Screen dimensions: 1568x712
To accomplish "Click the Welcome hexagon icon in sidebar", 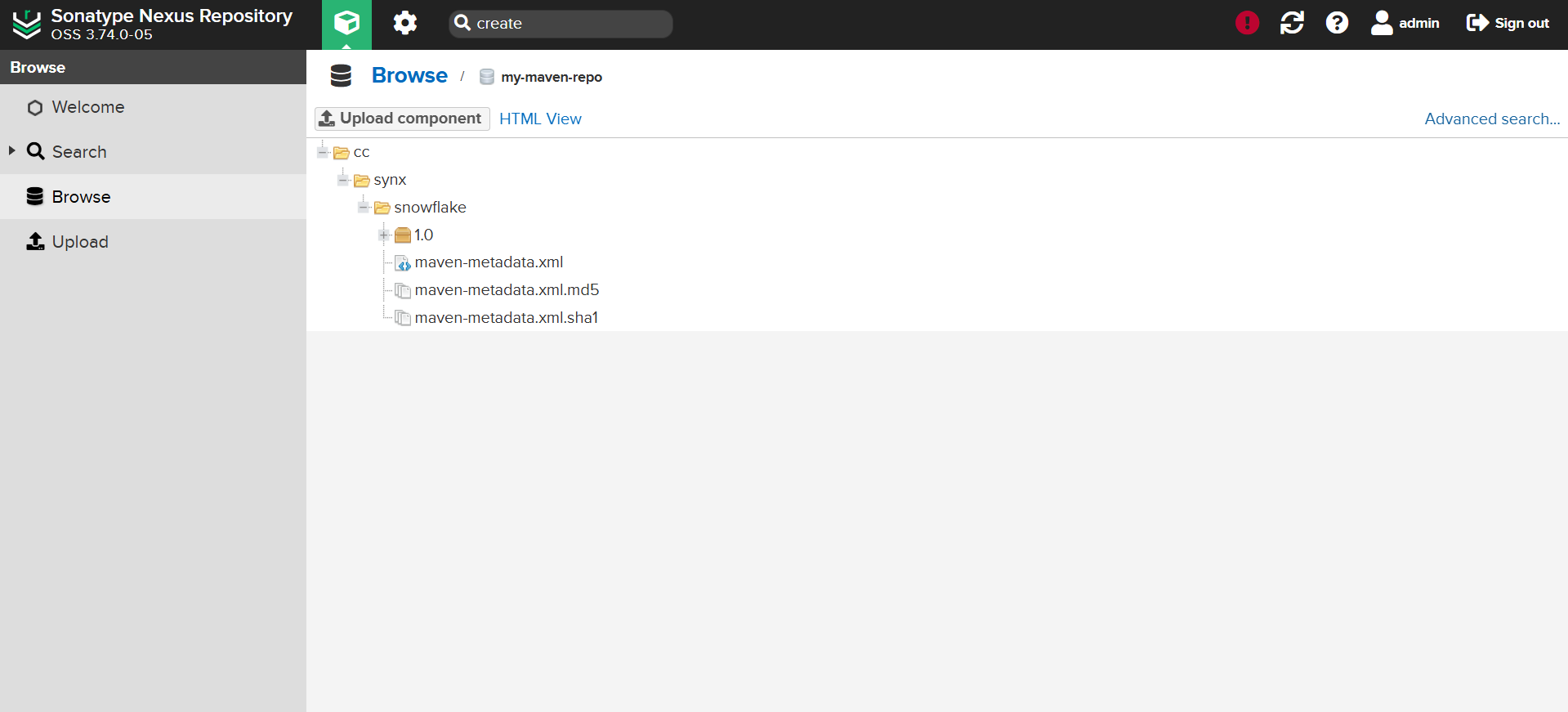I will [x=34, y=108].
